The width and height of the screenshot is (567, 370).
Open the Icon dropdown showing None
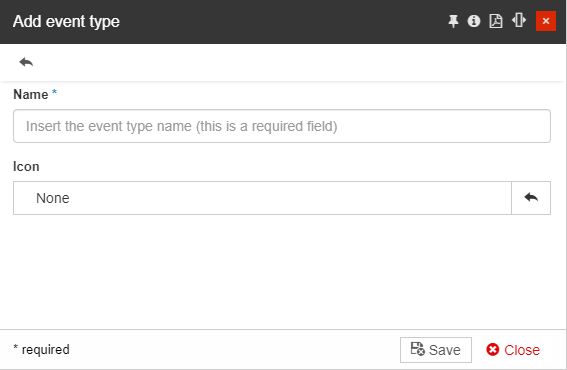tap(262, 198)
